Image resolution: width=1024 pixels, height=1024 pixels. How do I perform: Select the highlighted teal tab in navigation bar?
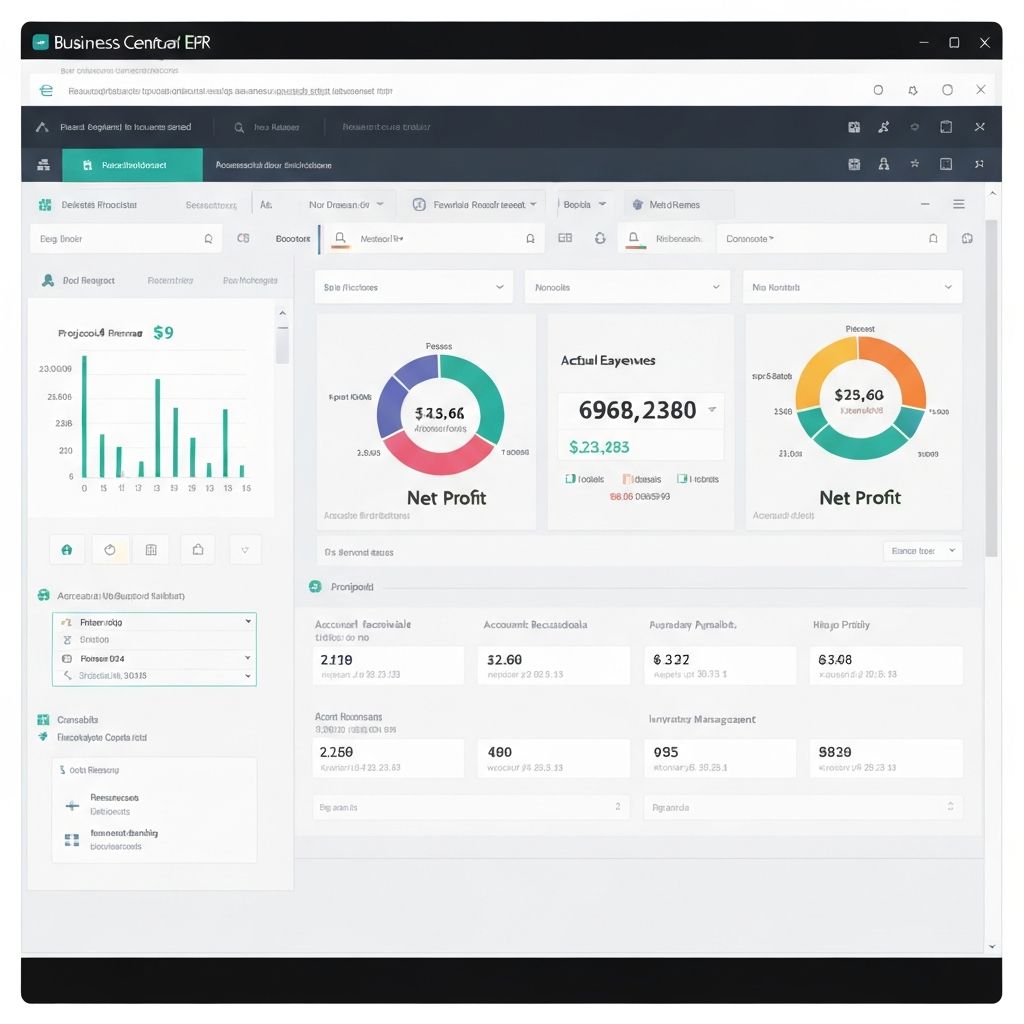(x=132, y=165)
